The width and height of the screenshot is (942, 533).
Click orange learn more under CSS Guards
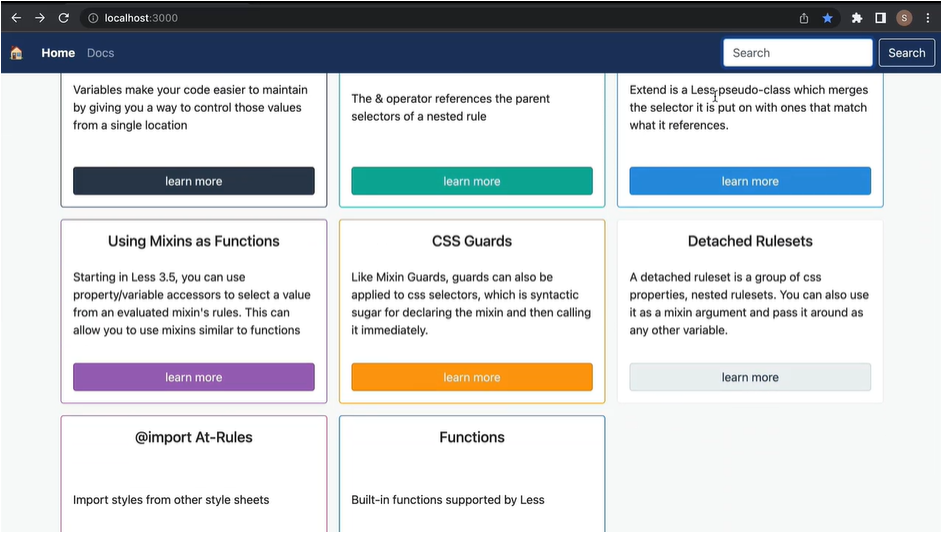point(472,377)
